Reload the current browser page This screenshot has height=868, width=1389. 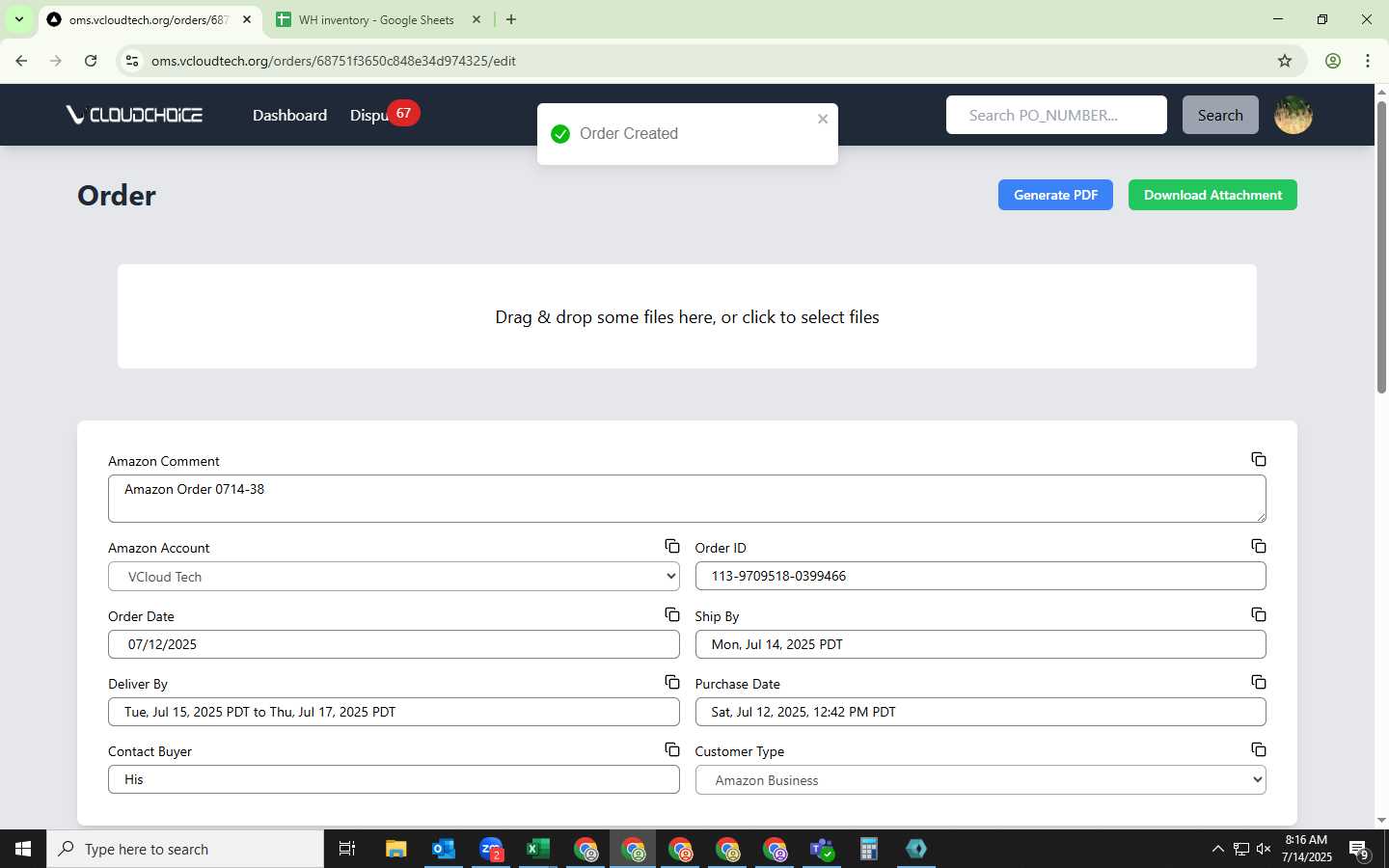click(x=91, y=61)
